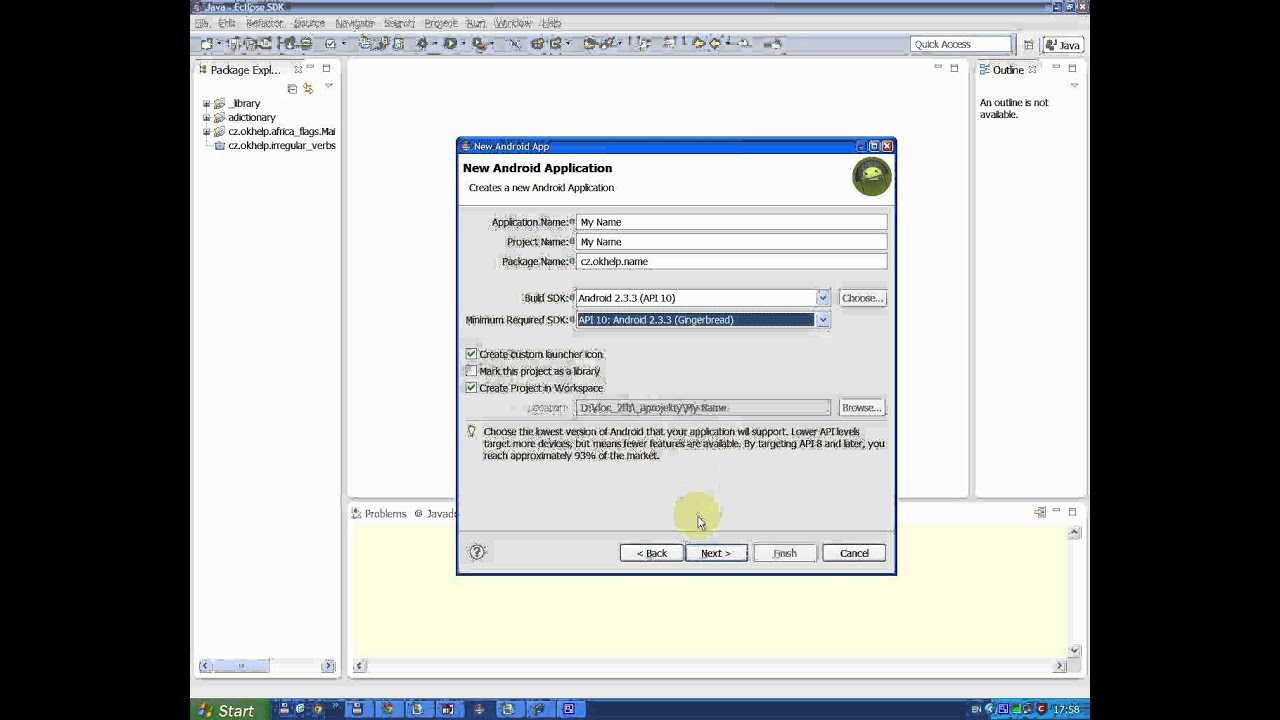
Task: Click the Open Perspective icon
Action: [x=1028, y=45]
